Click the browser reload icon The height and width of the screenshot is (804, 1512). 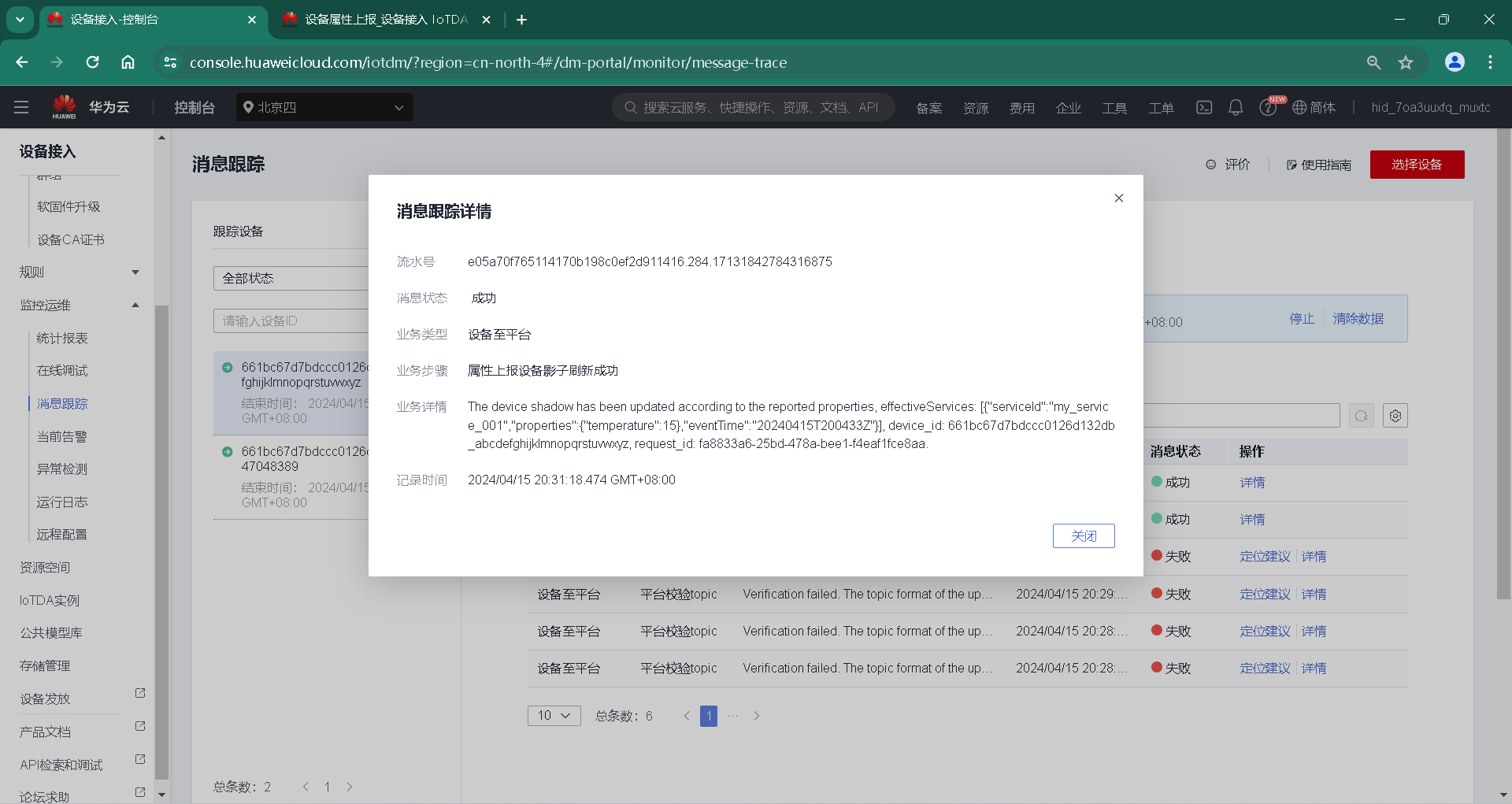click(x=92, y=62)
